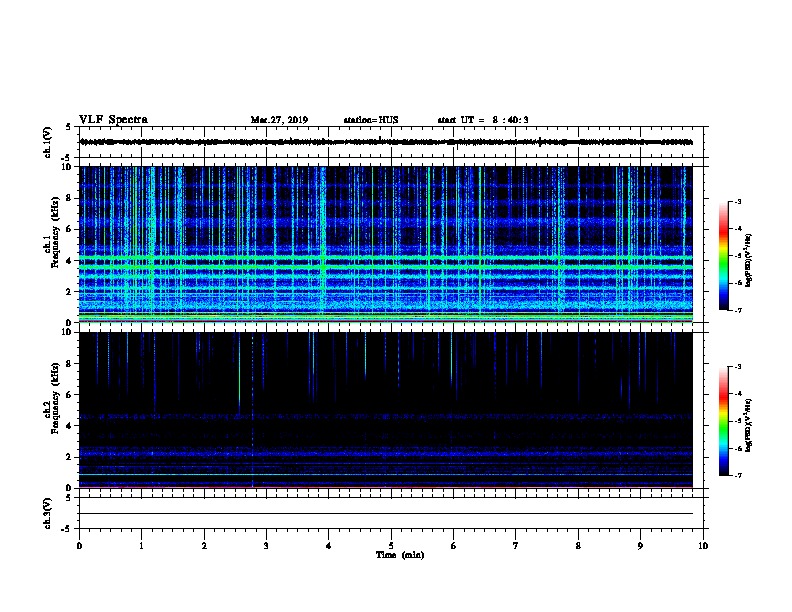792x612 pixels.
Task: Click the "ch.3(V)" axis label
Action: (x=47, y=513)
